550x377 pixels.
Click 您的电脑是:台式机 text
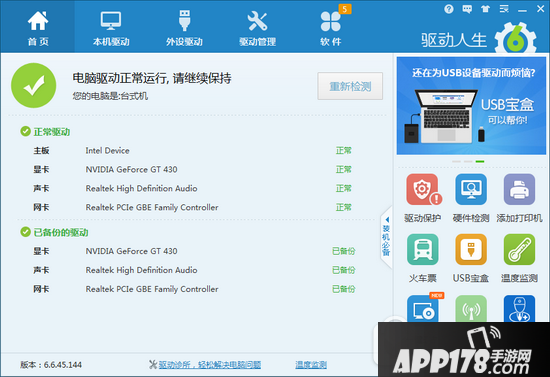[x=110, y=96]
